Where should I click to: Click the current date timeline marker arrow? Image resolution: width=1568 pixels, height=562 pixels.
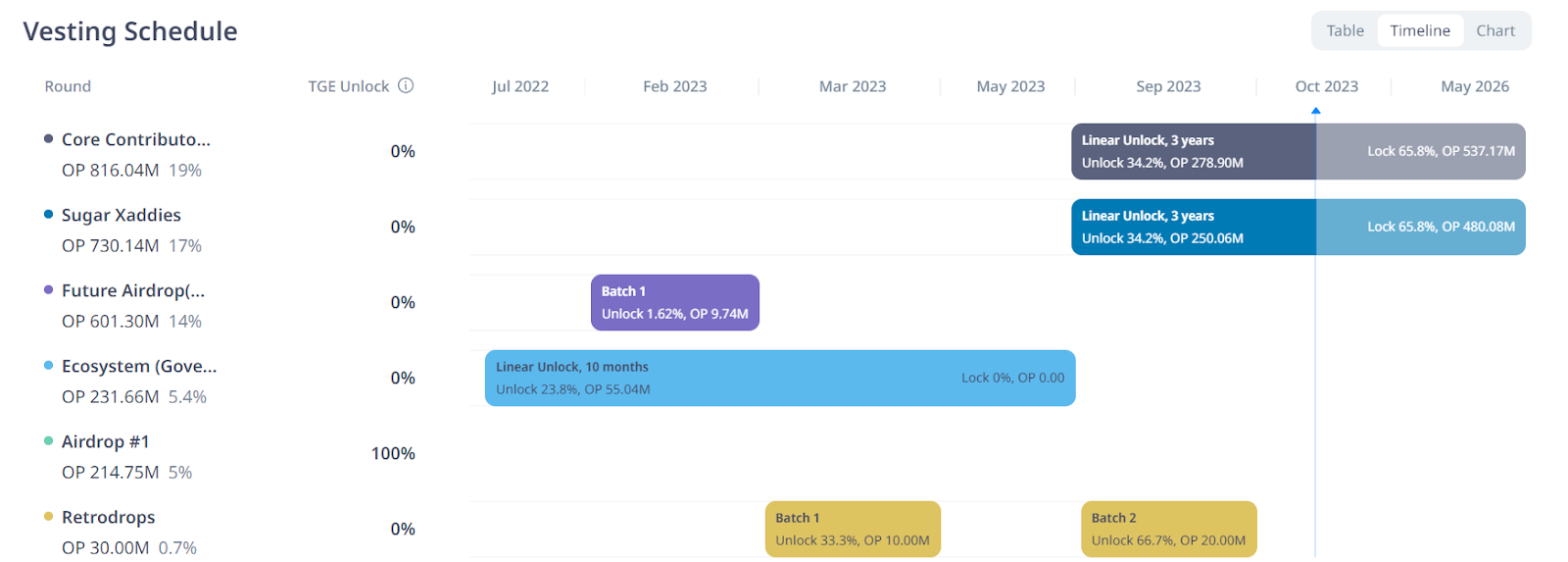tap(1315, 111)
